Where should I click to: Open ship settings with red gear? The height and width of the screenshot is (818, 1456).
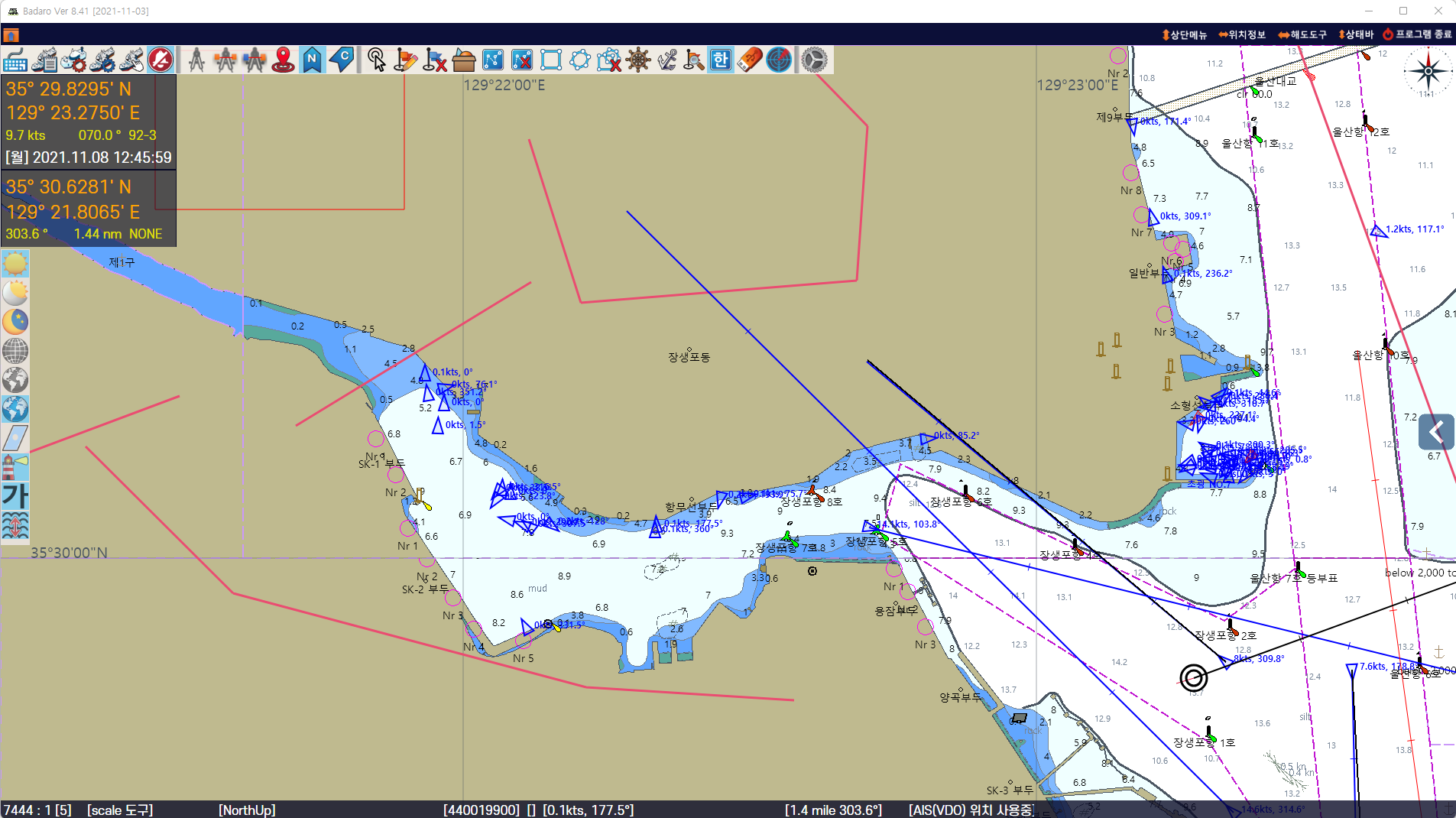tap(73, 60)
